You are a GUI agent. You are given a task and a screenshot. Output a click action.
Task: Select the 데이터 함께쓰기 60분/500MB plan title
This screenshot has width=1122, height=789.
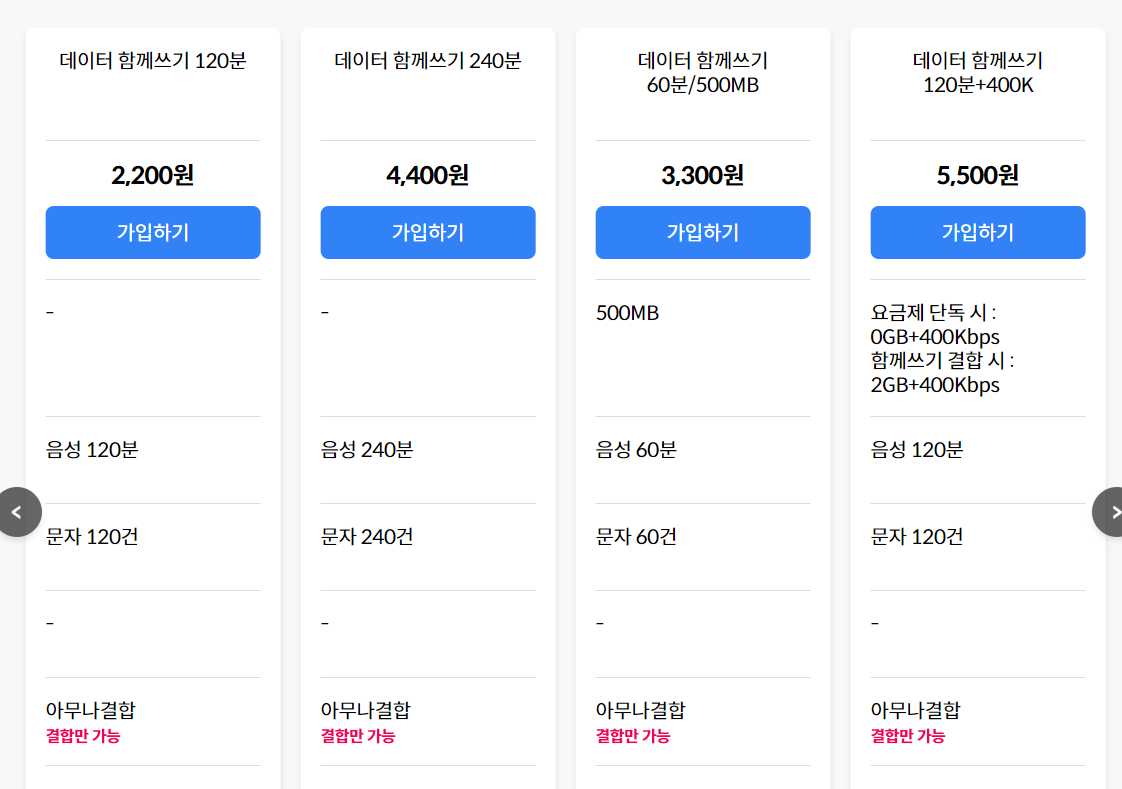point(702,72)
